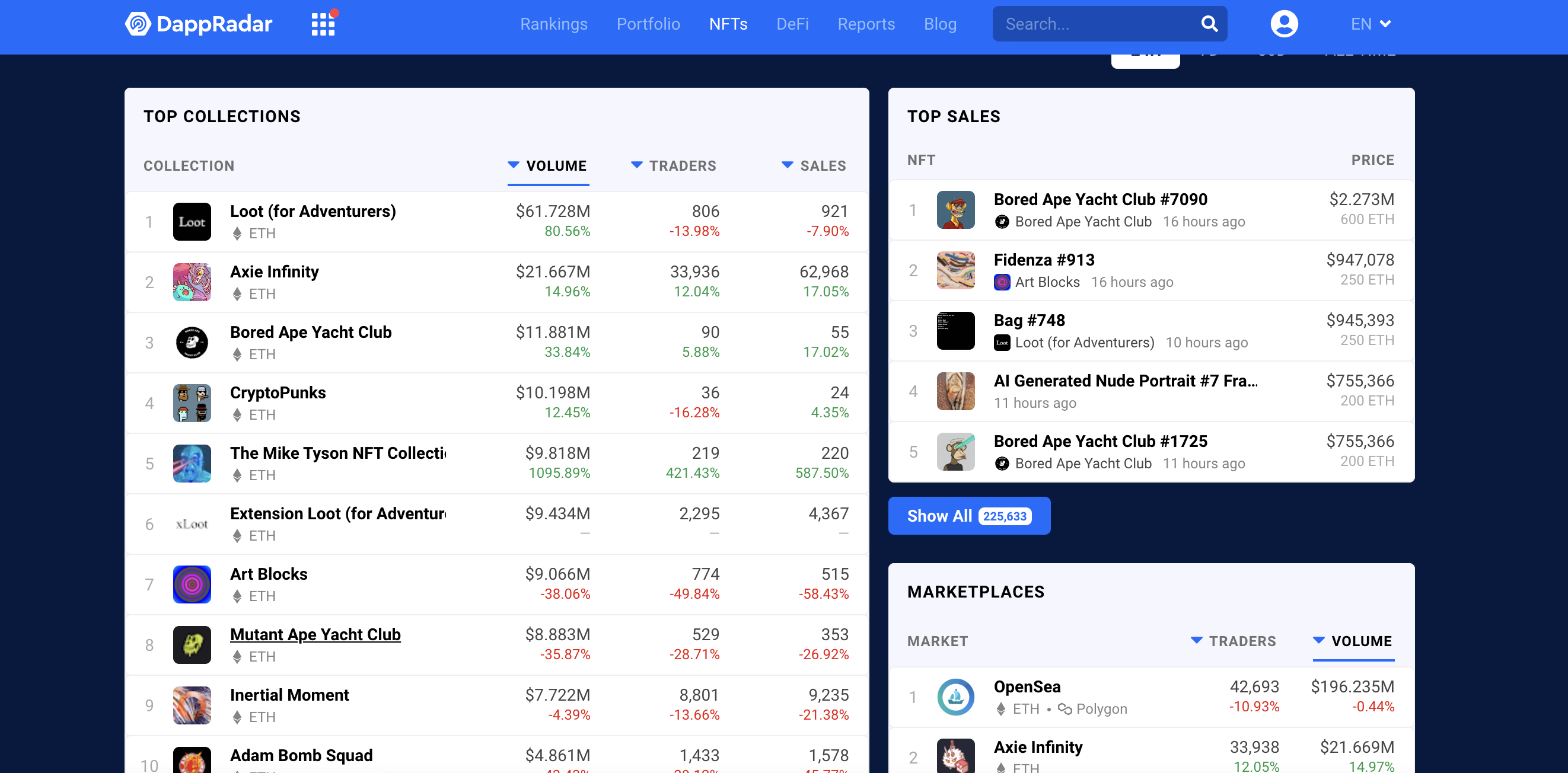Open the Bag #748 sale thumbnail
Screen dimensions: 1568x773
[955, 331]
